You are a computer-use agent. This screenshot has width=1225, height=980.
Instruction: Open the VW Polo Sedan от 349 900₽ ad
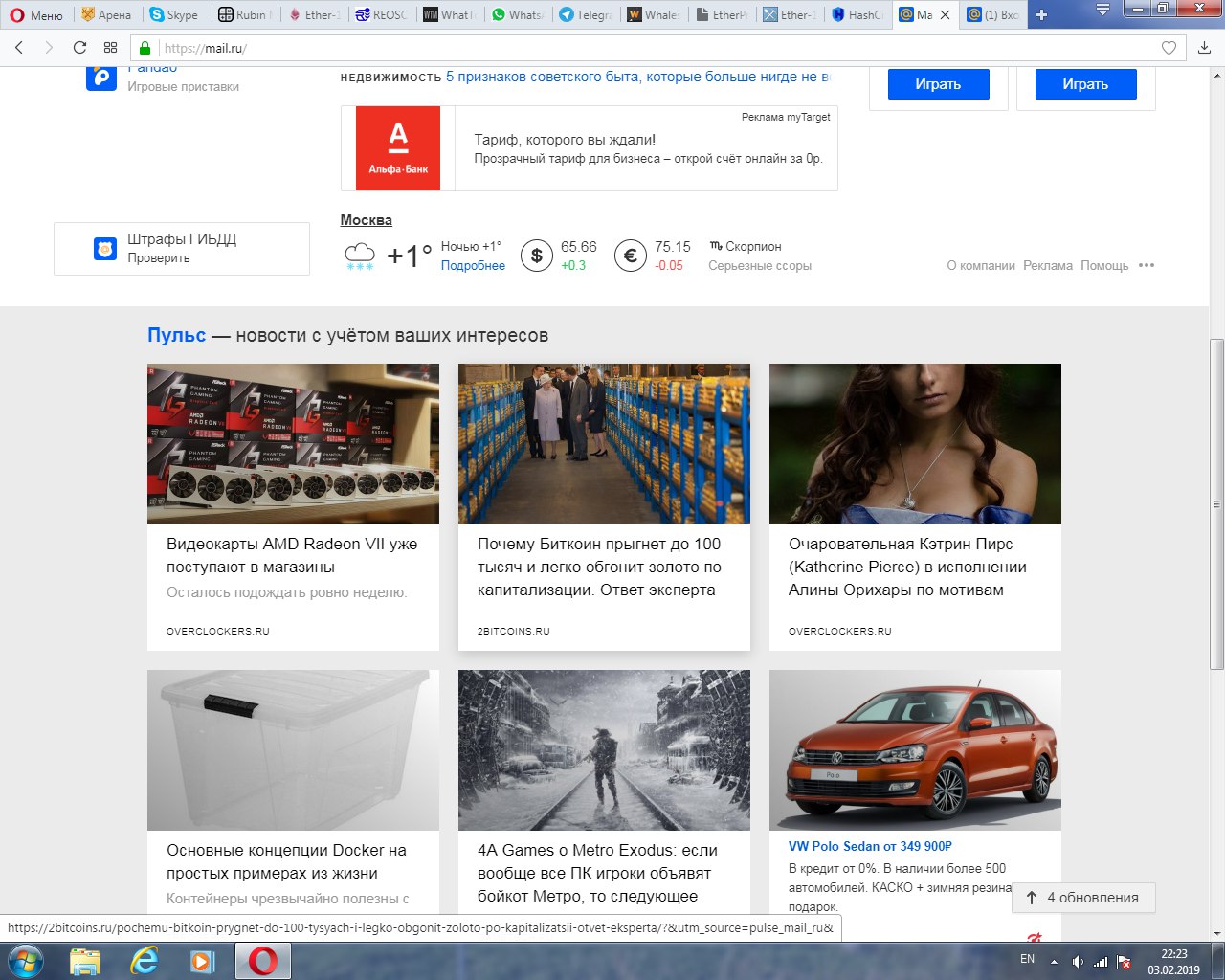pyautogui.click(x=870, y=846)
